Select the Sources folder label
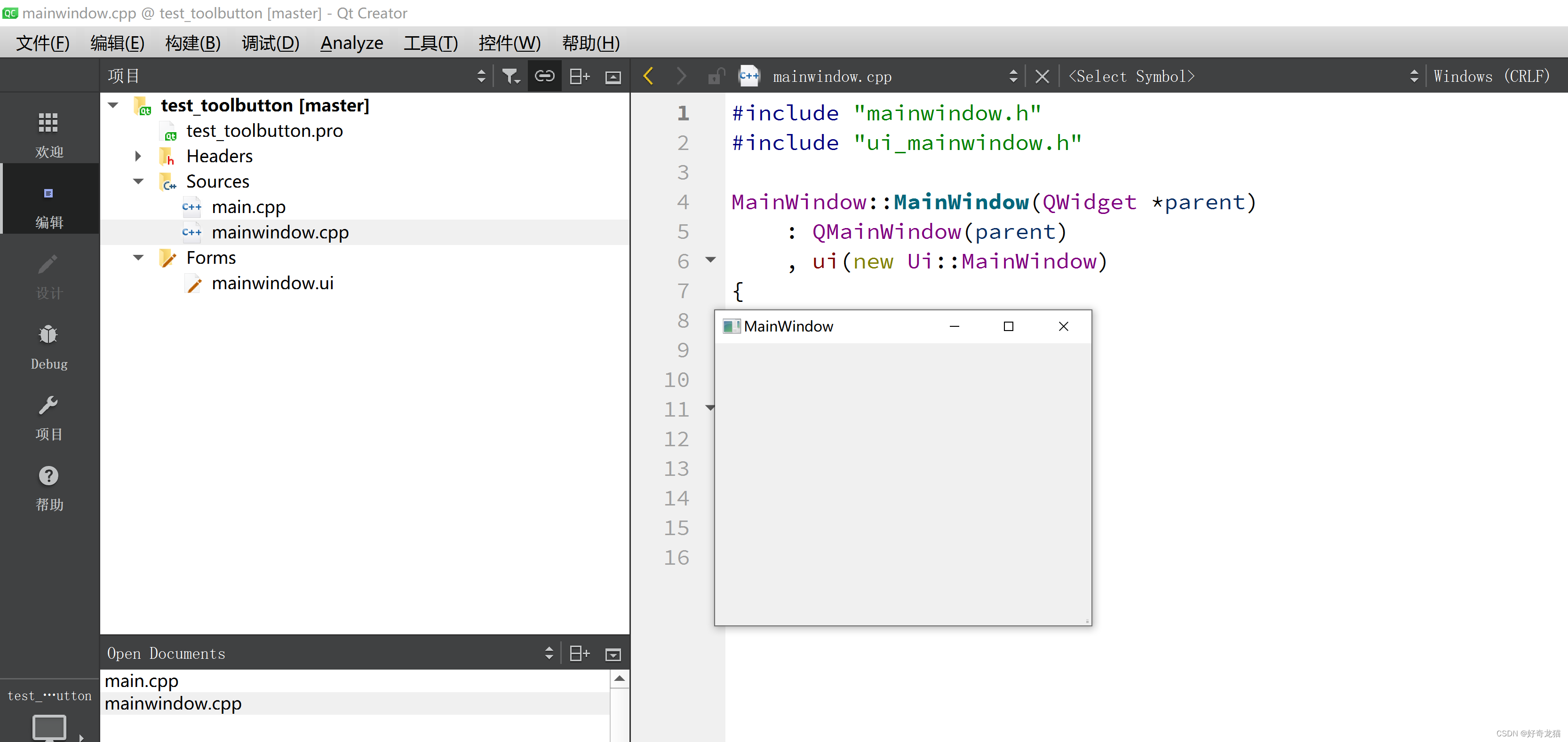The image size is (1568, 742). coord(217,182)
